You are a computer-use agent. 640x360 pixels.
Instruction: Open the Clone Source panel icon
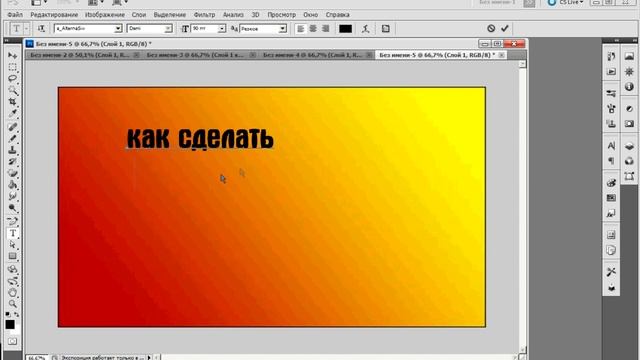pyautogui.click(x=611, y=124)
